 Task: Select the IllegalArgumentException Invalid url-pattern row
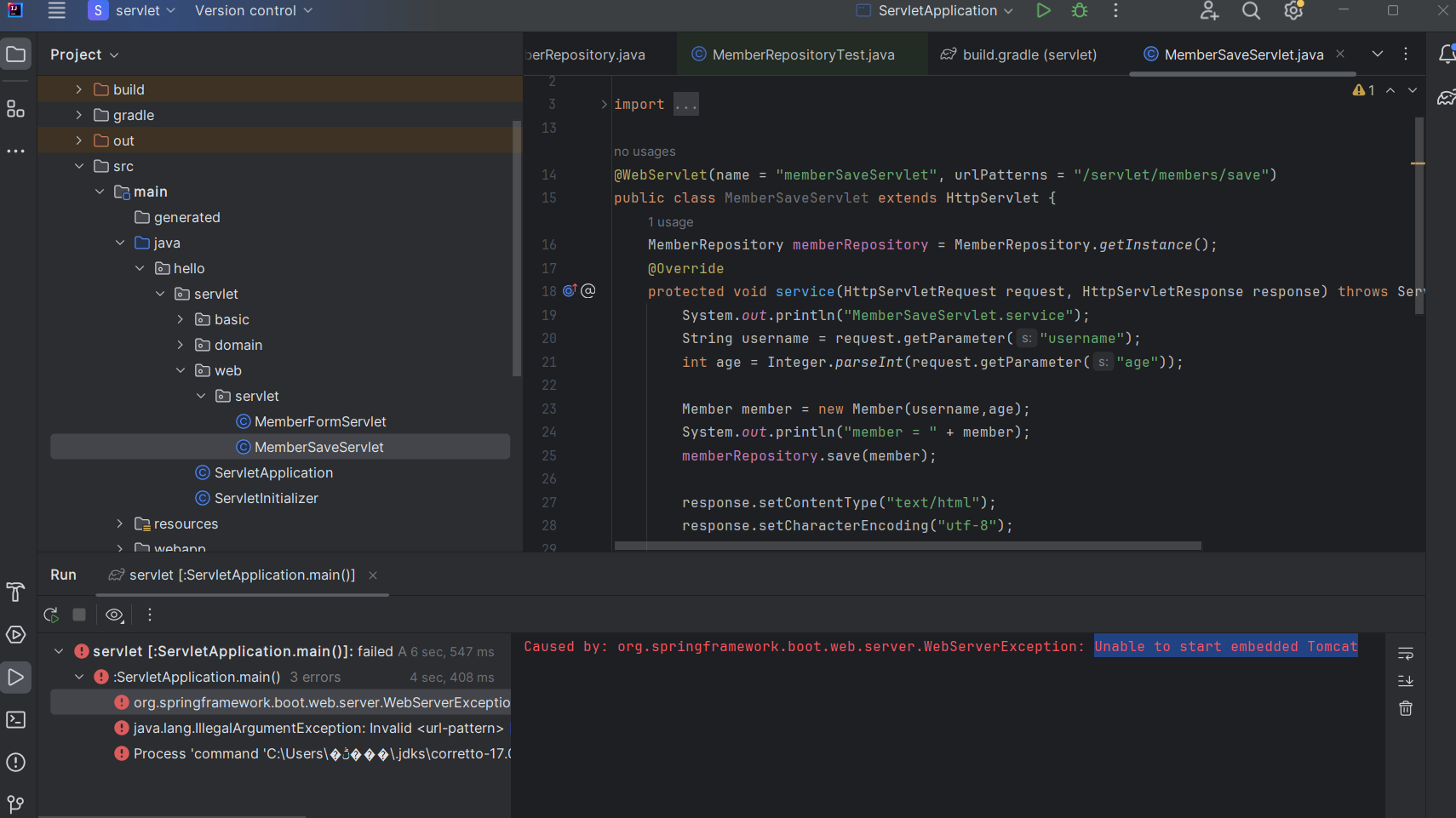(x=280, y=728)
